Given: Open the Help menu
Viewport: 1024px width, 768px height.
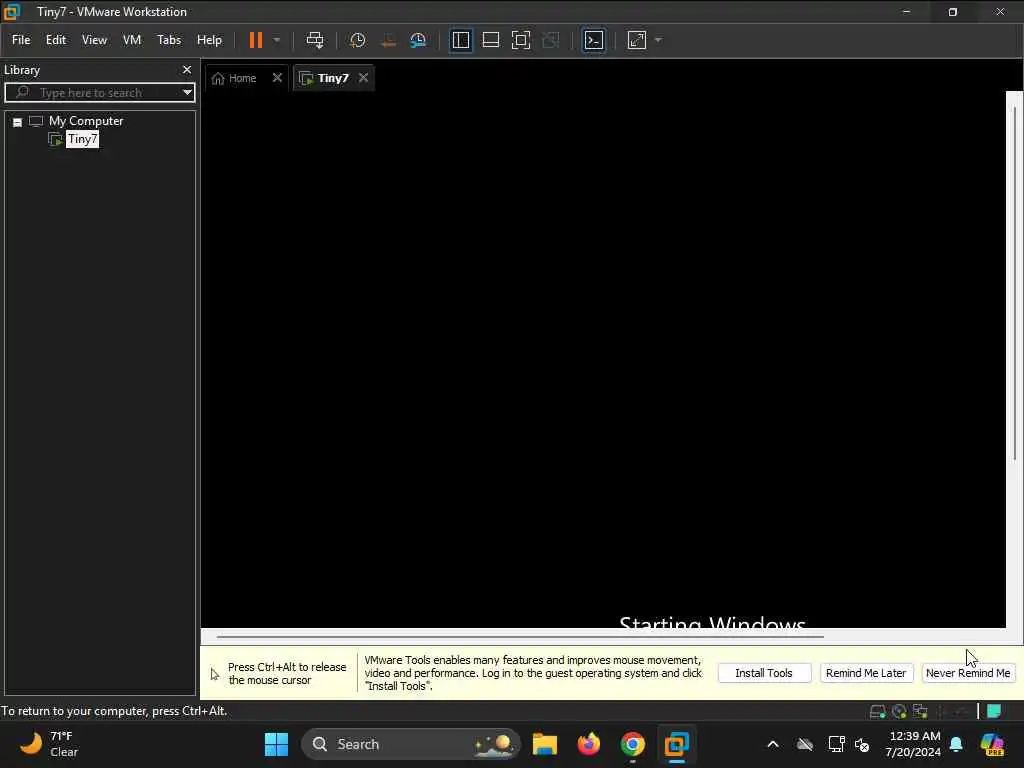Looking at the screenshot, I should (209, 40).
